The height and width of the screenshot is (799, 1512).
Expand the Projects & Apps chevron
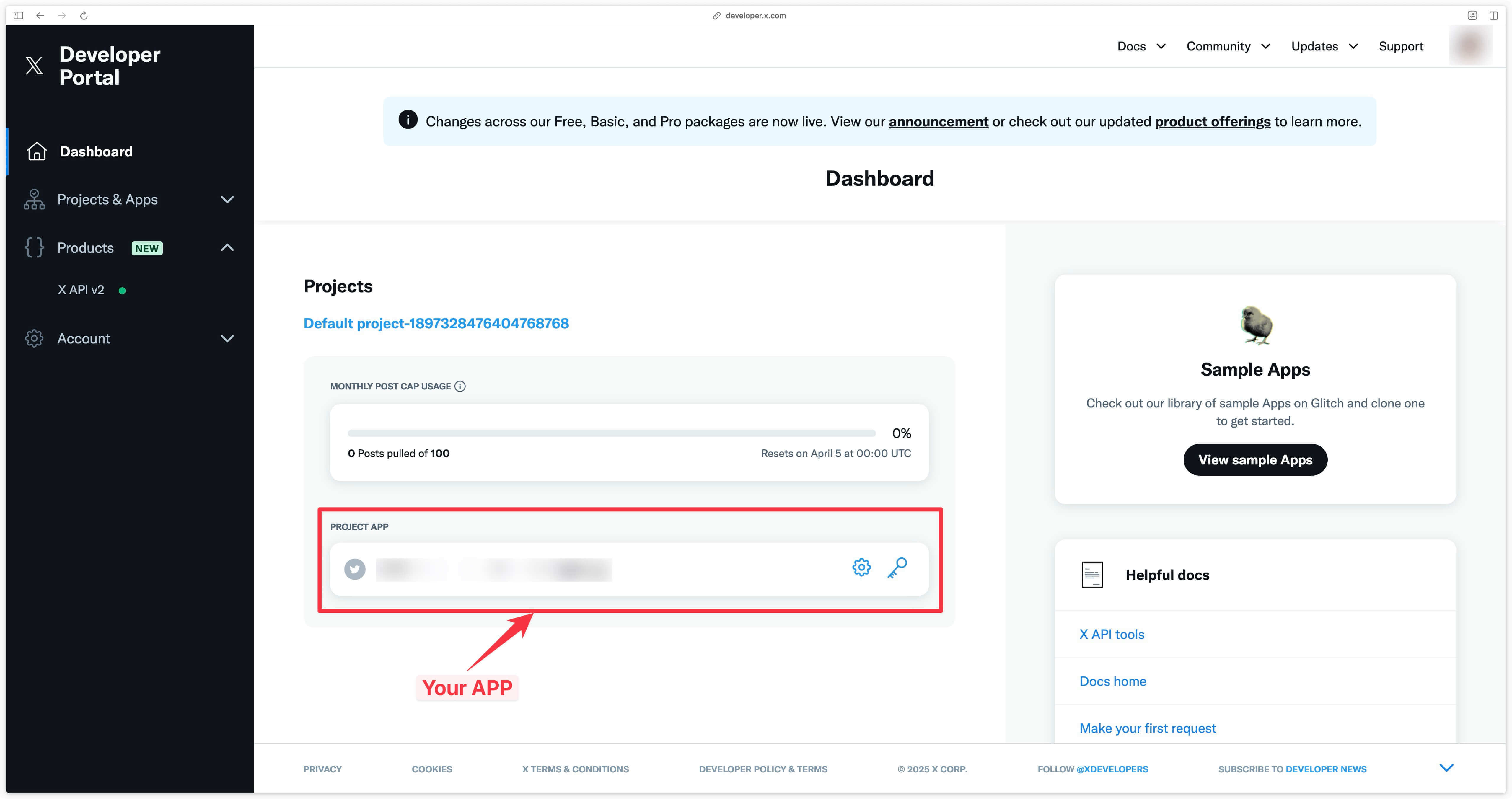click(227, 200)
